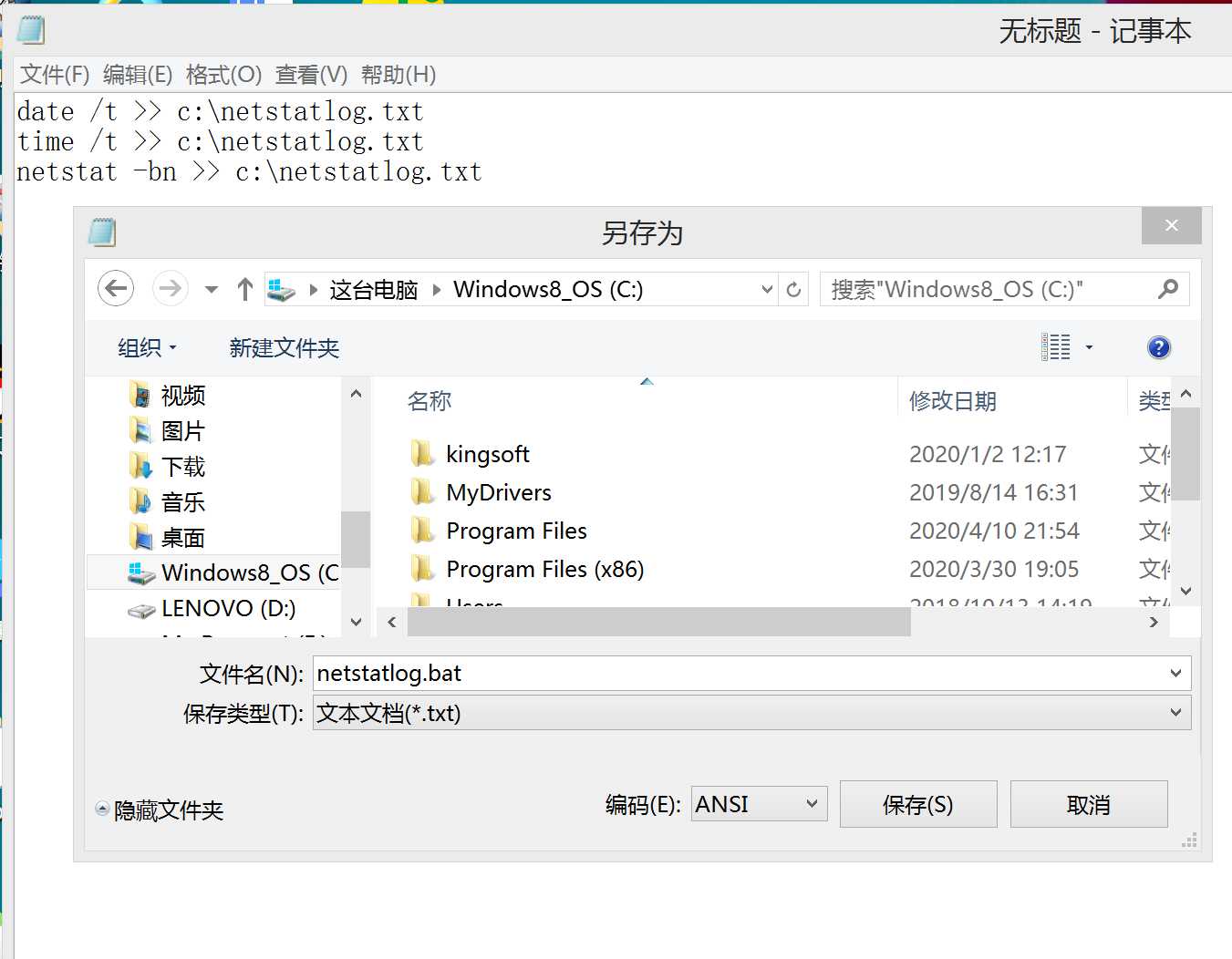Screen dimensions: 1232x959
Task: Select Windows8_OS (C:) breadcrumb
Action: pos(548,289)
